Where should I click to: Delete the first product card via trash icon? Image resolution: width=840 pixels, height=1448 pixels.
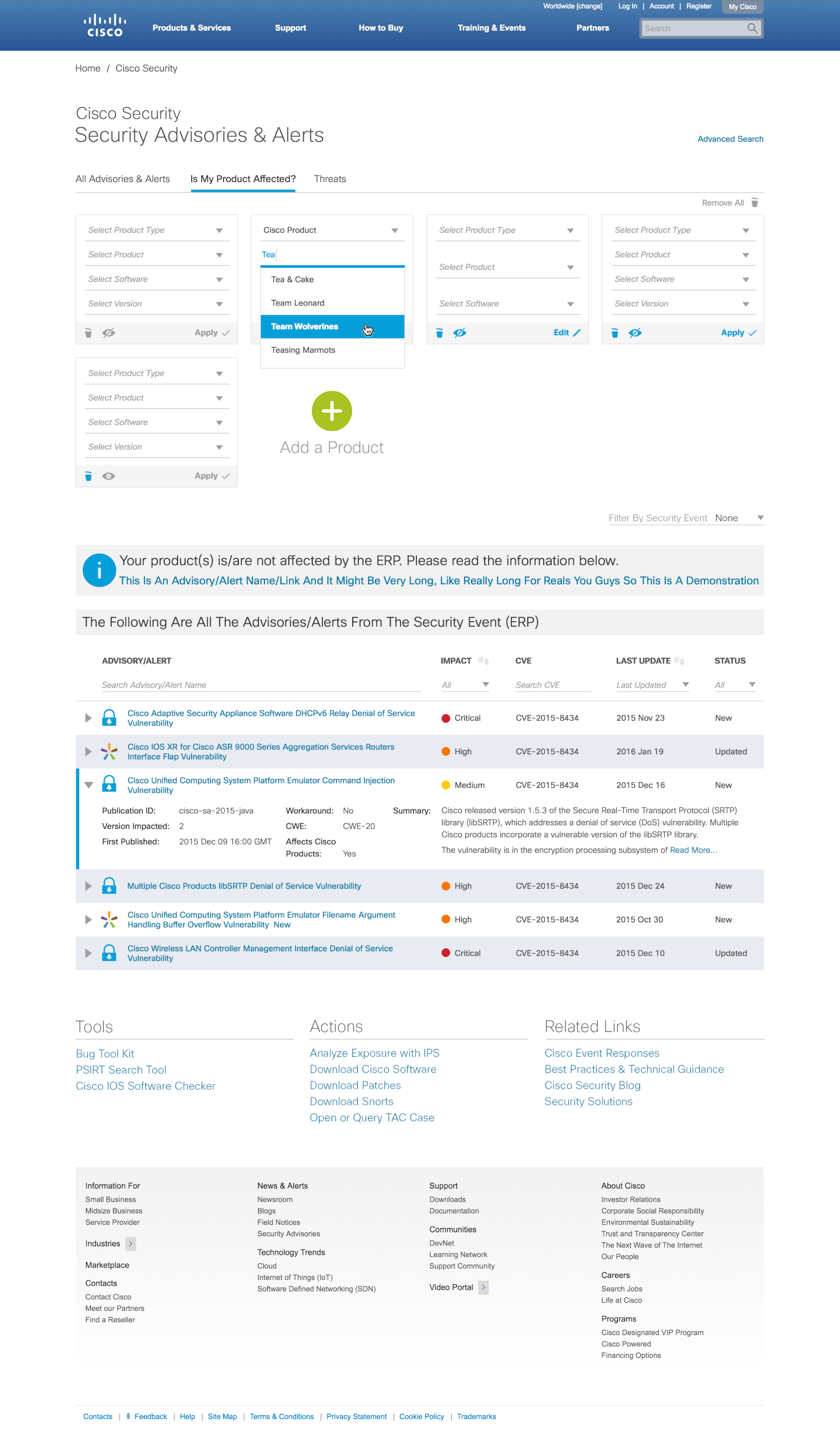(x=88, y=333)
